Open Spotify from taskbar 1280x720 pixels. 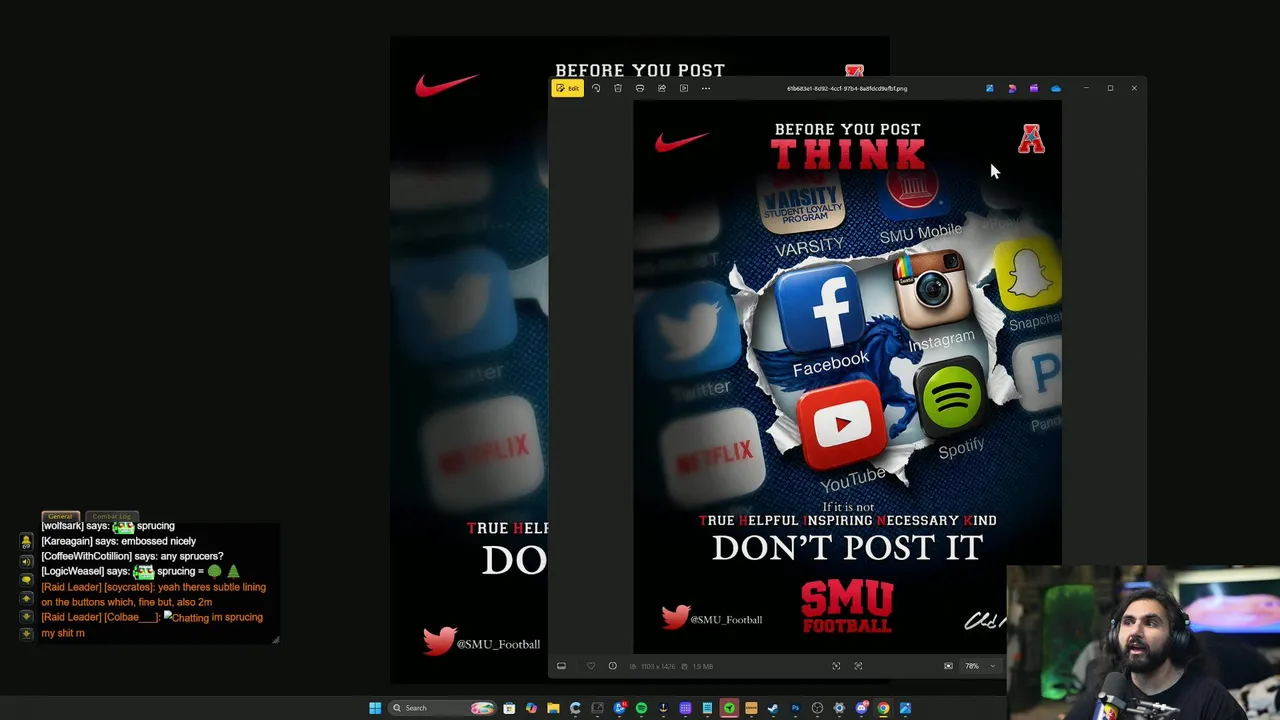641,708
